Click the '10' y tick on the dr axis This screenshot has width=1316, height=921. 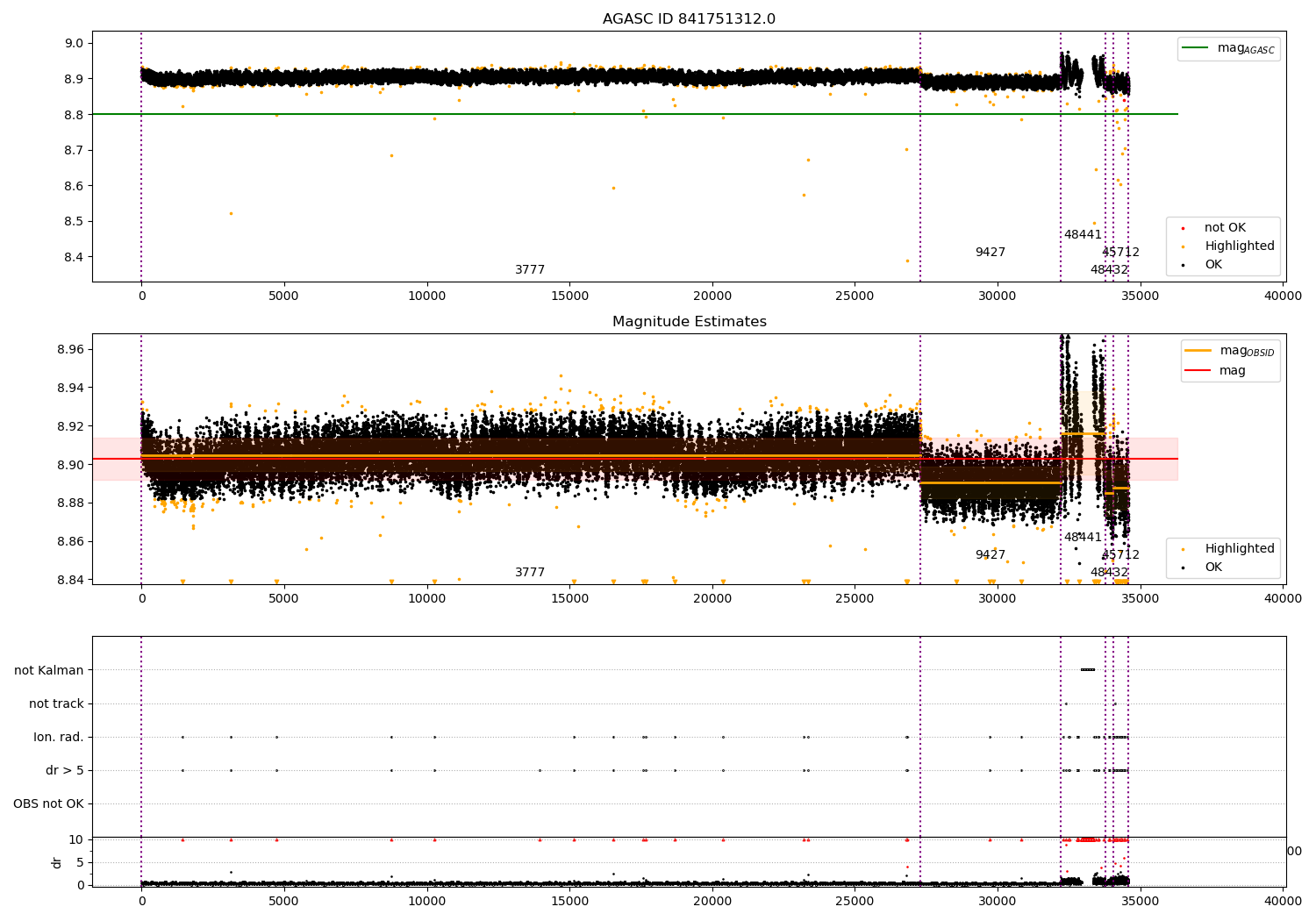pyautogui.click(x=76, y=839)
